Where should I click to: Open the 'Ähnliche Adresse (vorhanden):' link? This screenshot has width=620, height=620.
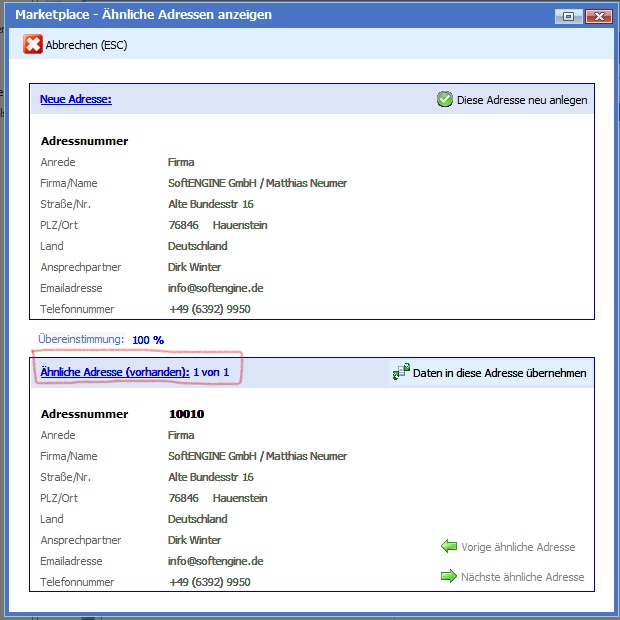click(x=114, y=372)
